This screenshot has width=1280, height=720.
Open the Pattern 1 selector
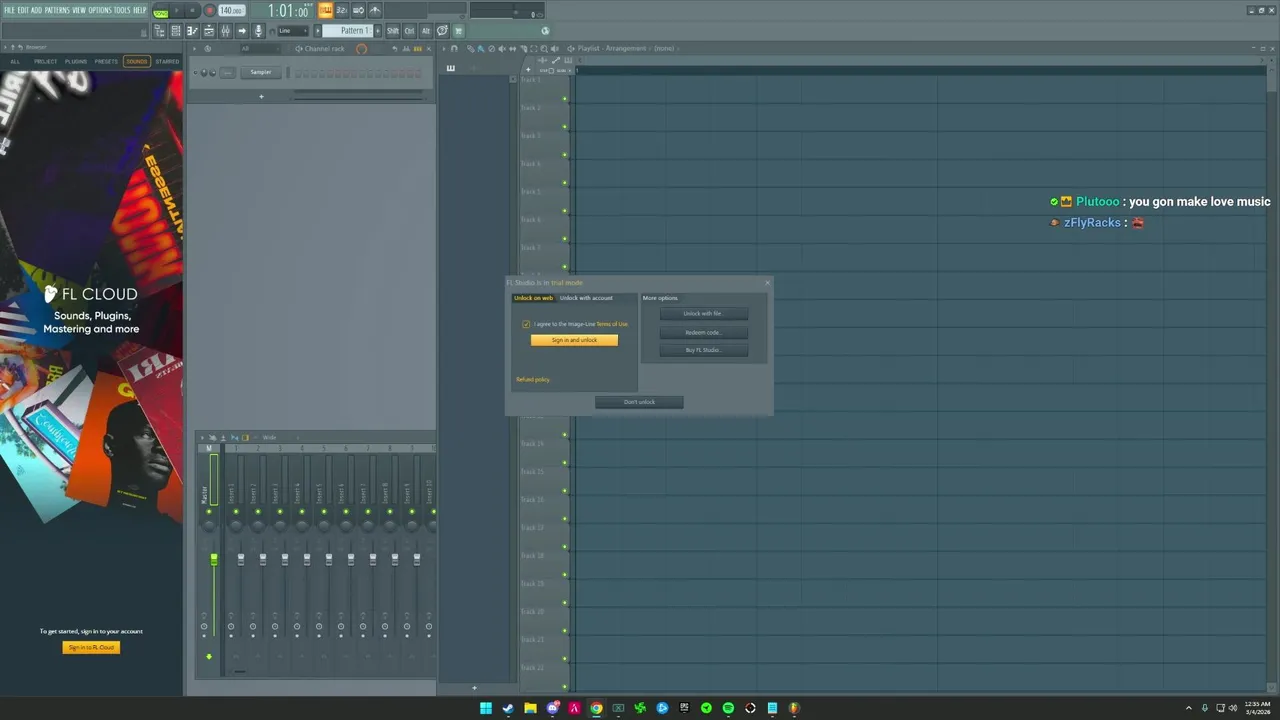pos(347,31)
